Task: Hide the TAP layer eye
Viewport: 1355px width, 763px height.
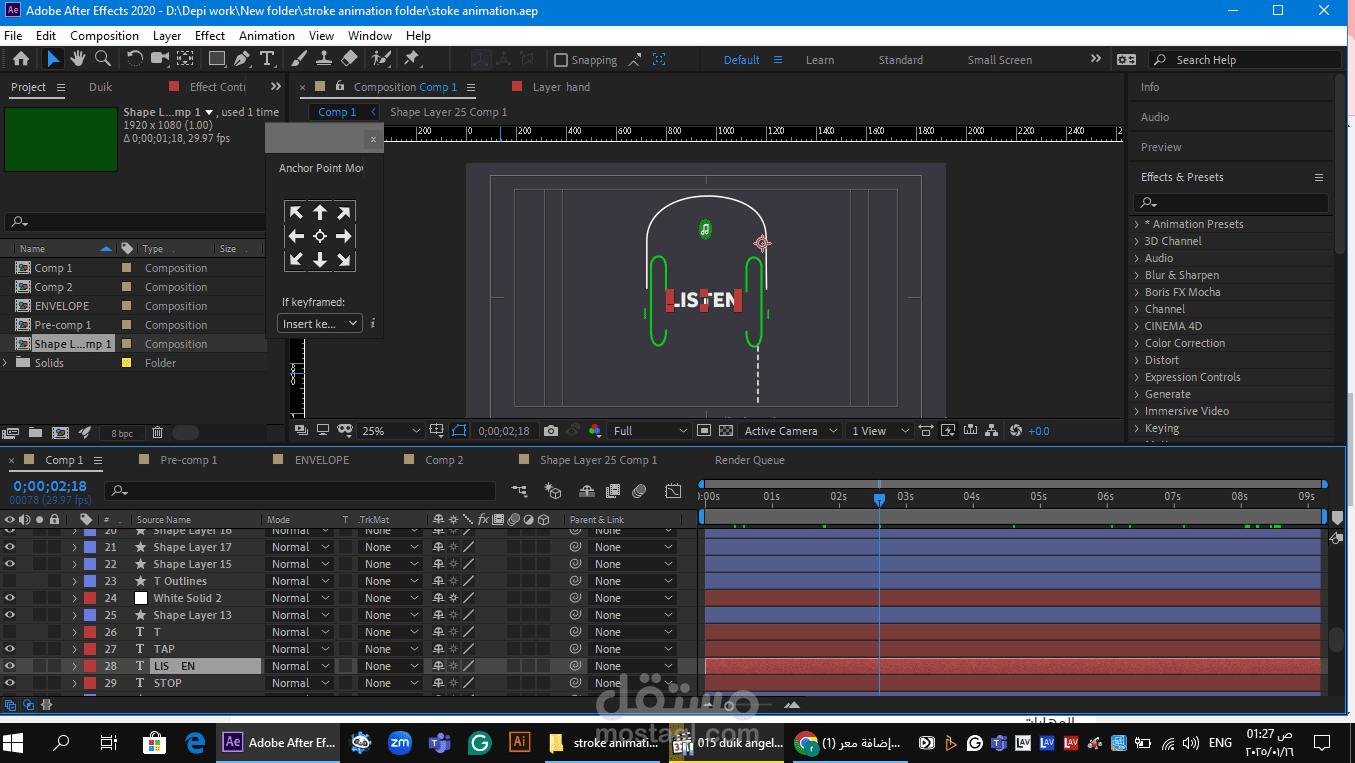Action: coord(10,649)
